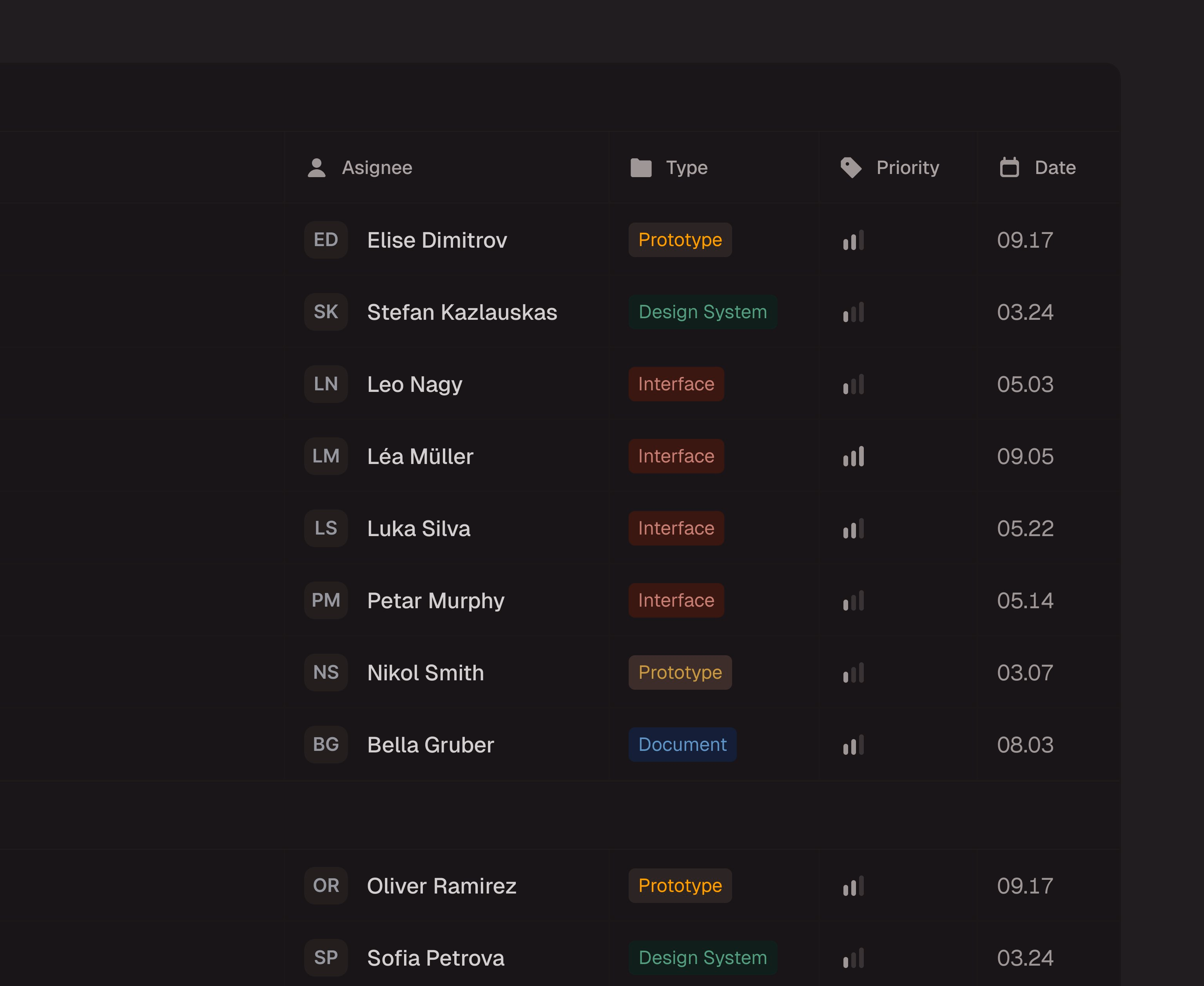Click the folder icon next to Type

pos(641,168)
